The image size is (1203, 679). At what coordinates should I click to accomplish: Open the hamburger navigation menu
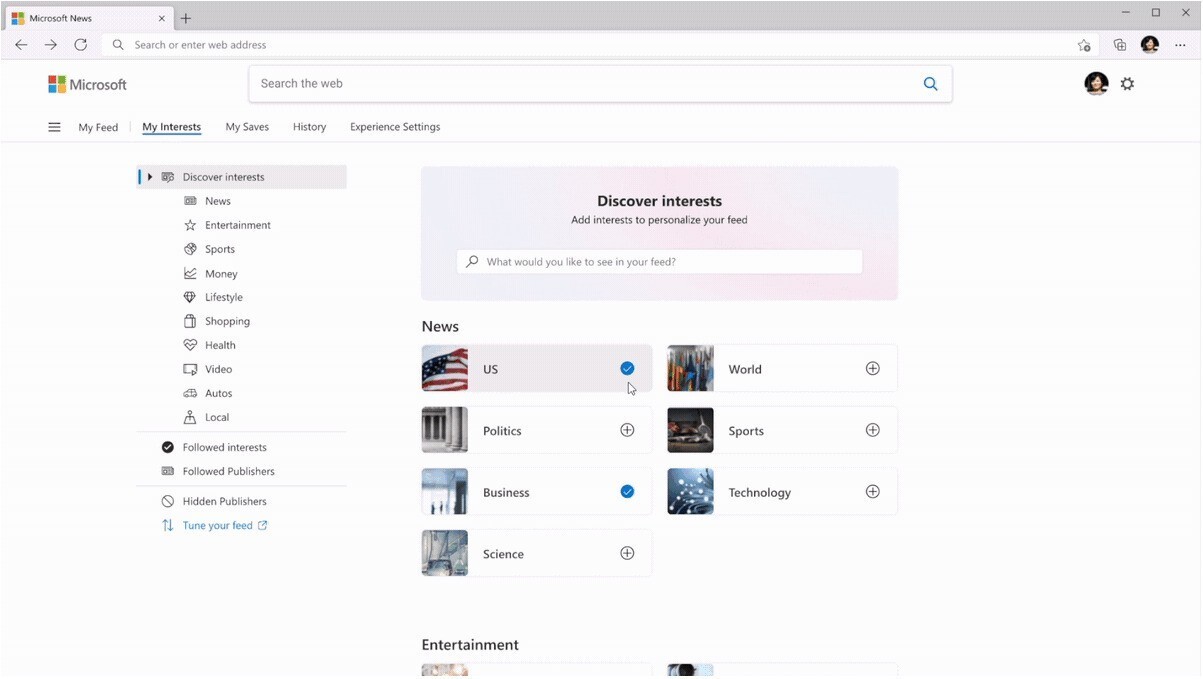[54, 127]
